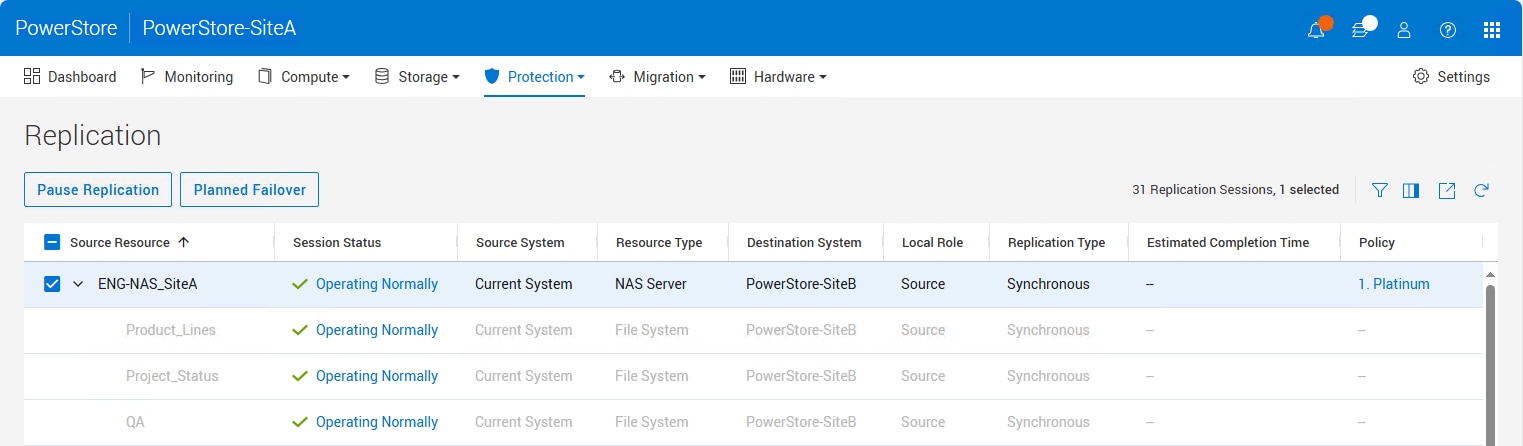This screenshot has height=446, width=1523.
Task: Open the 1. Platinum policy link
Action: (1393, 284)
